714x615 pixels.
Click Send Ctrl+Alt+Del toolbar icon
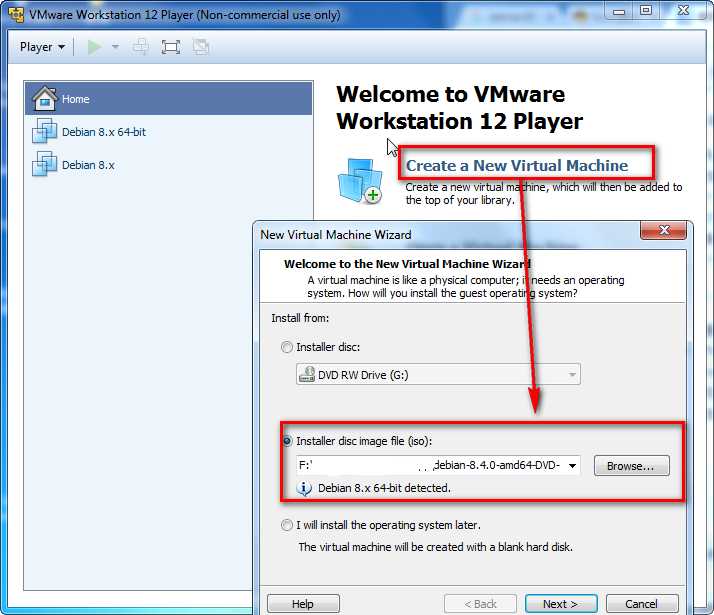click(x=140, y=47)
